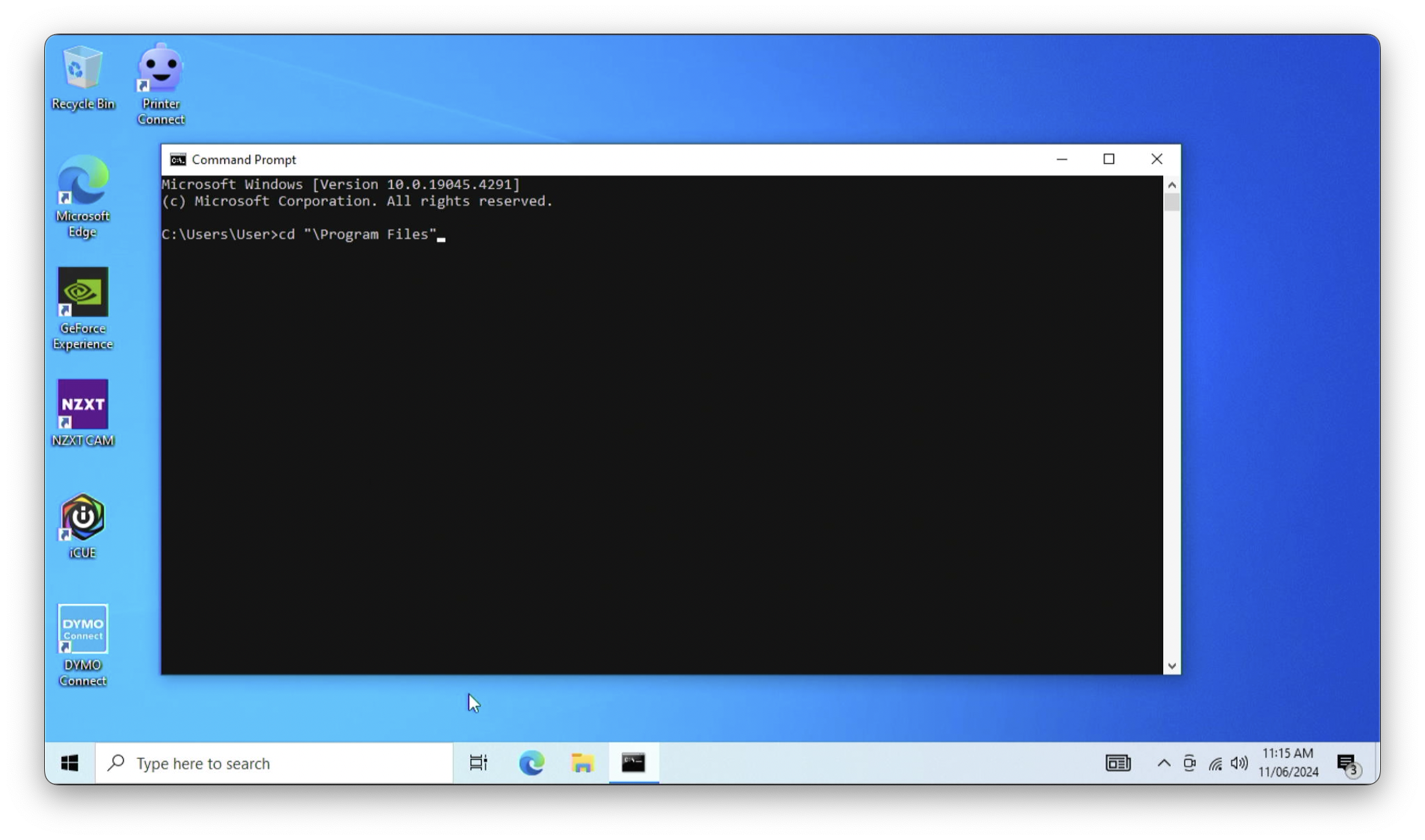Click the Command Prompt taskbar button
This screenshot has height=840, width=1425.
click(633, 763)
